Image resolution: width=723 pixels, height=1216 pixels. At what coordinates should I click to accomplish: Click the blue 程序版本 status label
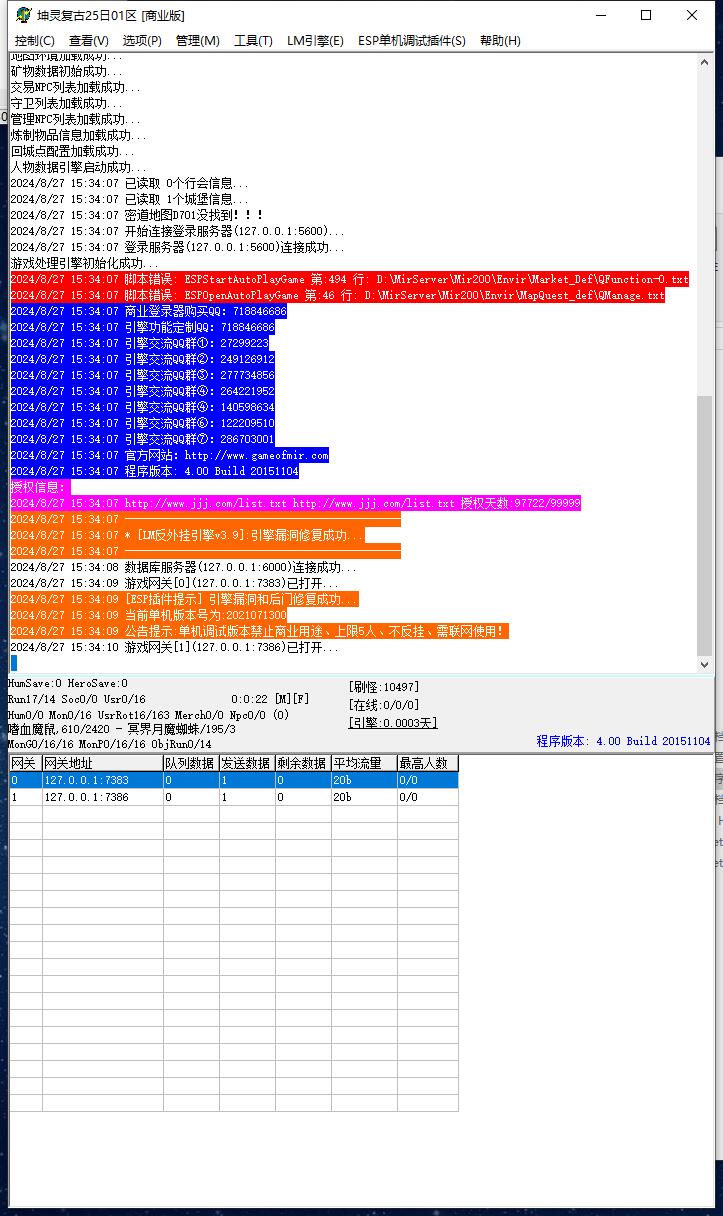(623, 741)
